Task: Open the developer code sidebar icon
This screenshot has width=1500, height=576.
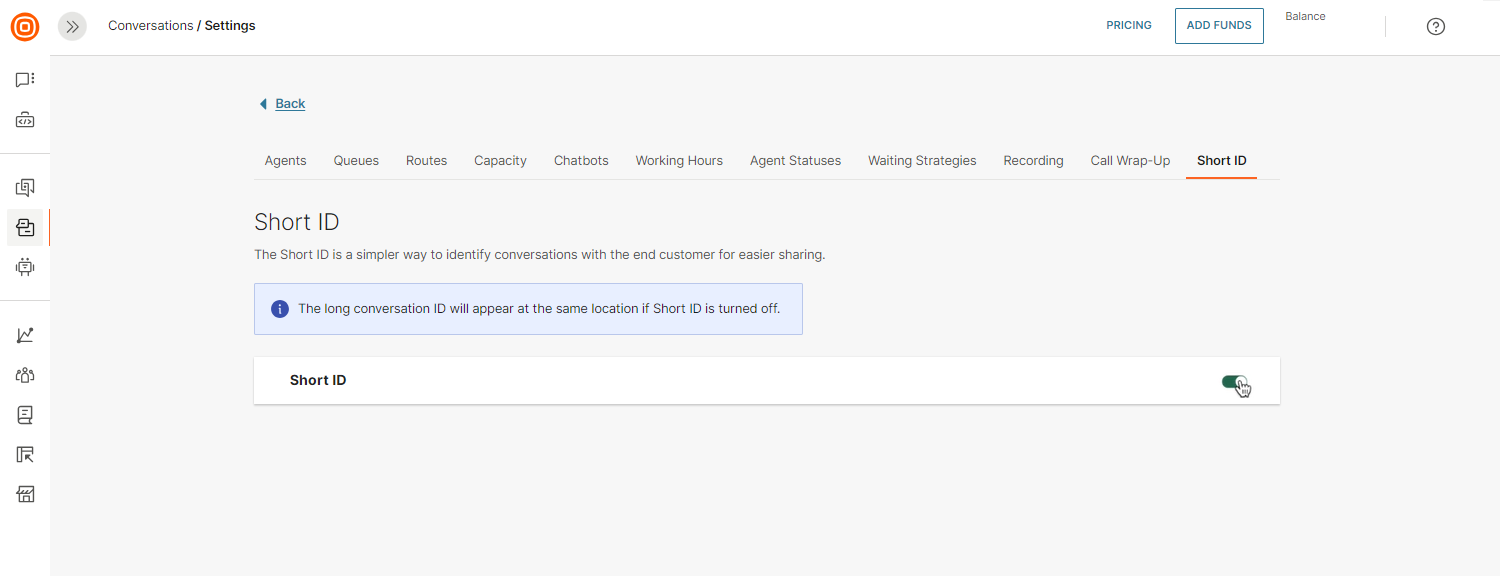Action: click(x=25, y=121)
